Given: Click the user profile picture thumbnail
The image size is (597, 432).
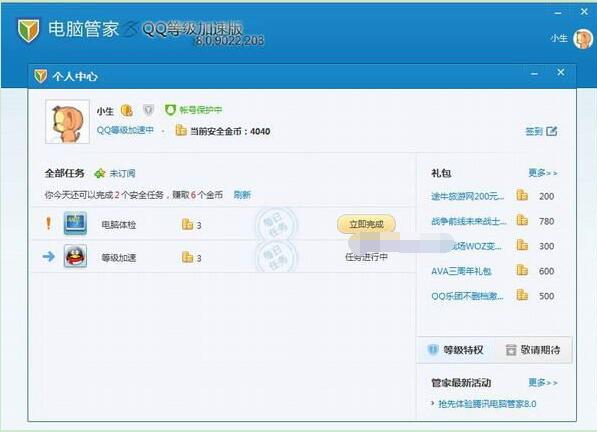Looking at the screenshot, I should pos(67,122).
